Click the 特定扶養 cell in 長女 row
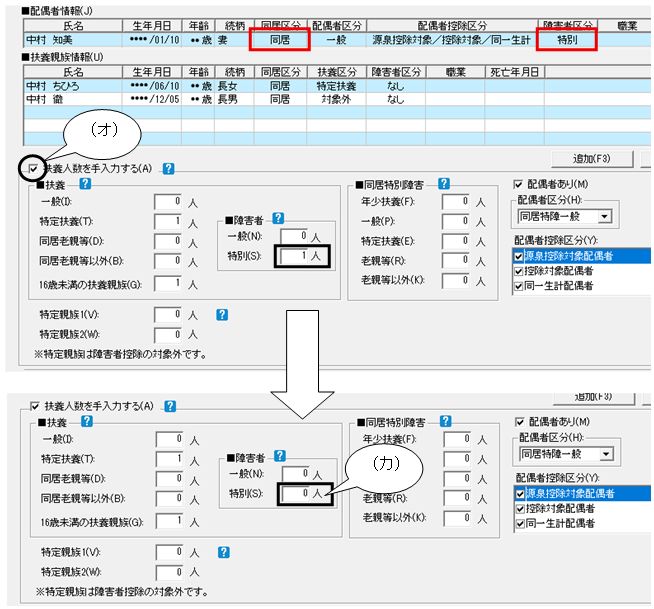Viewport: 654px width, 609px height. 337,86
